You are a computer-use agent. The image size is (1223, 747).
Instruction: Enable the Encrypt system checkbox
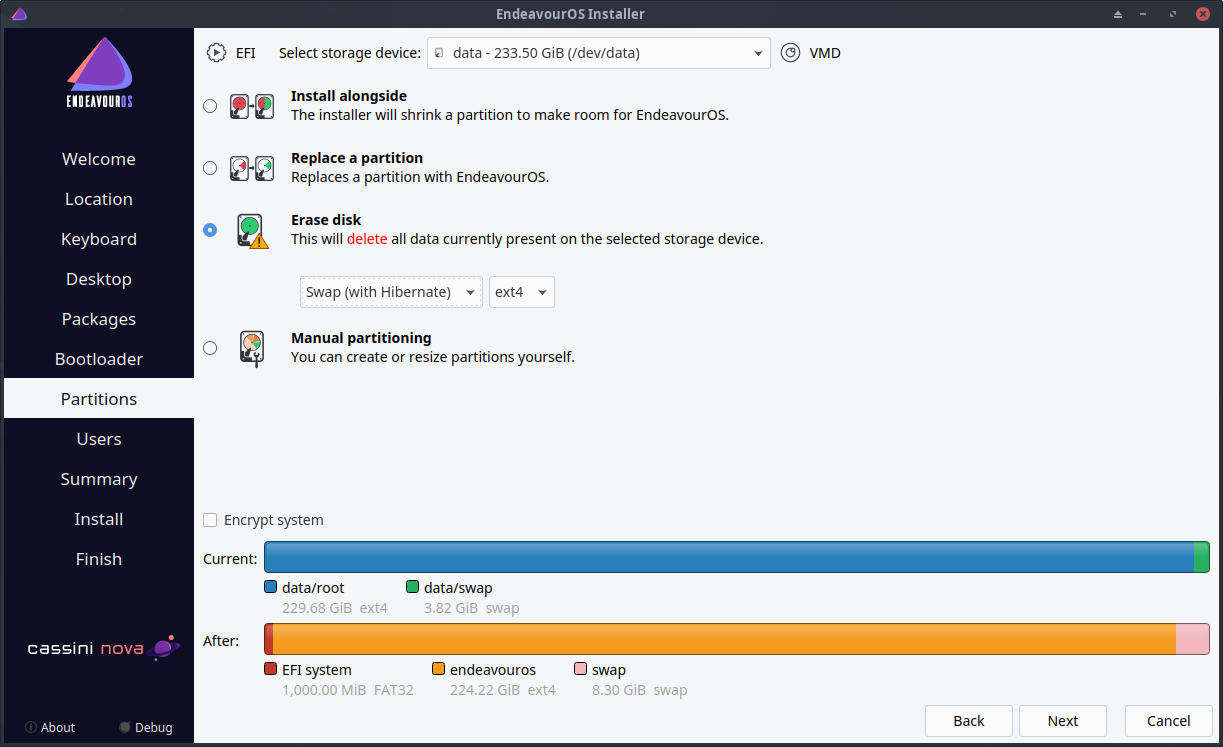coord(210,520)
